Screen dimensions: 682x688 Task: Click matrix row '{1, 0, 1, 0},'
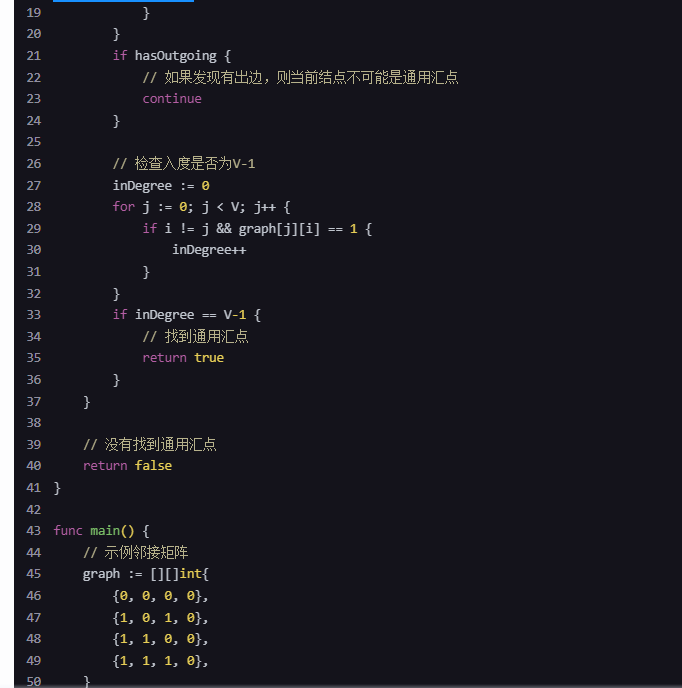[160, 617]
